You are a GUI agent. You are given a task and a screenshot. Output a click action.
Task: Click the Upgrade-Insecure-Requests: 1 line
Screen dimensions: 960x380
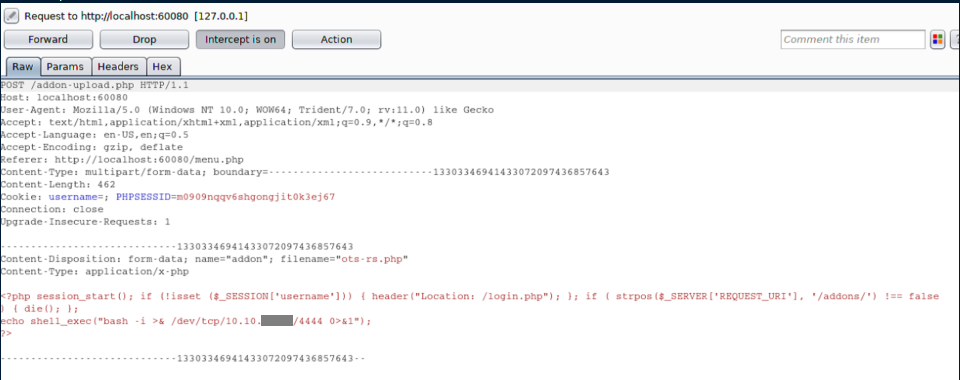coord(85,222)
